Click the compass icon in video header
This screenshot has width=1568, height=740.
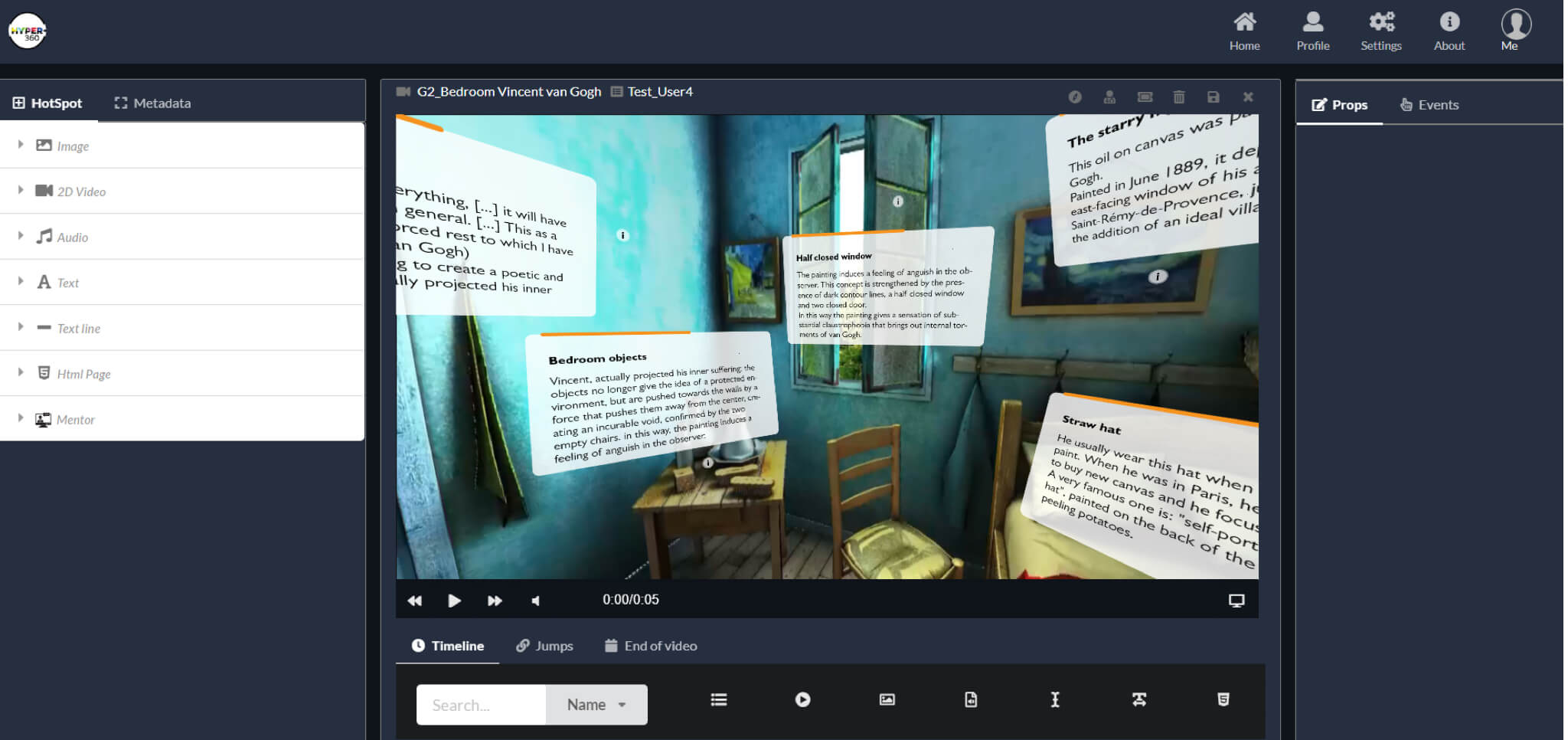click(1075, 97)
